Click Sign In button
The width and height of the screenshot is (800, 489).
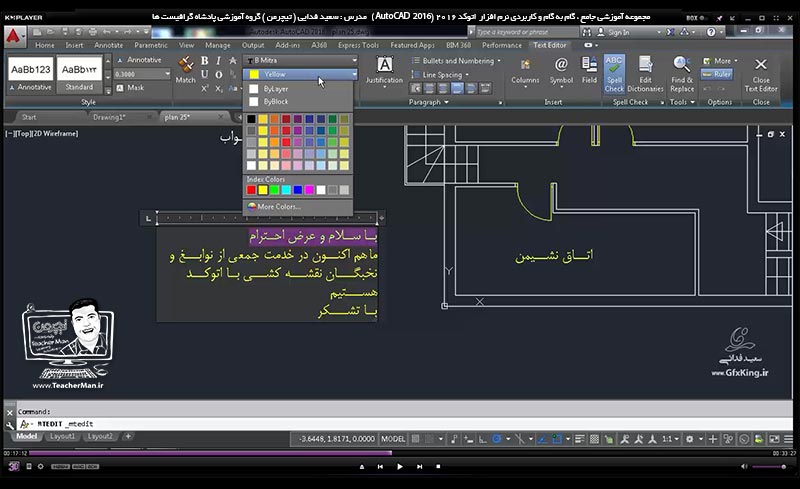[618, 32]
